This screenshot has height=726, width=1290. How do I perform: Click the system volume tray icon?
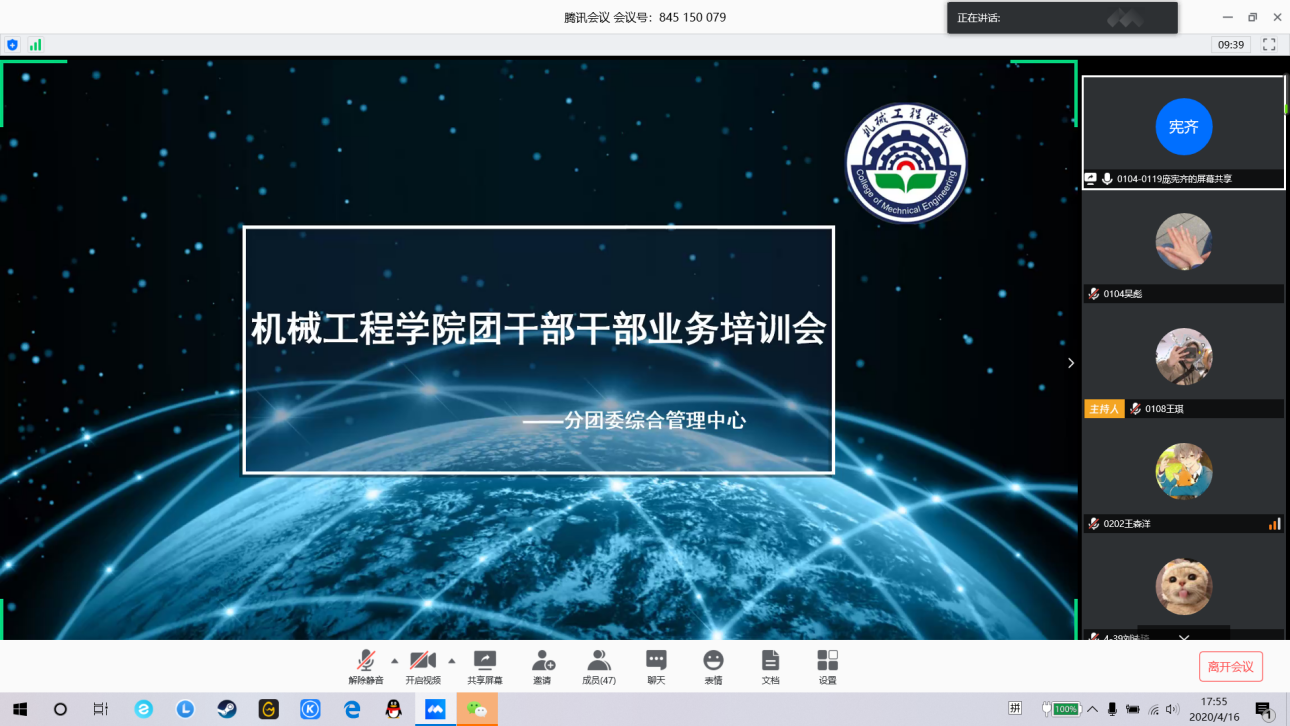coord(1172,709)
